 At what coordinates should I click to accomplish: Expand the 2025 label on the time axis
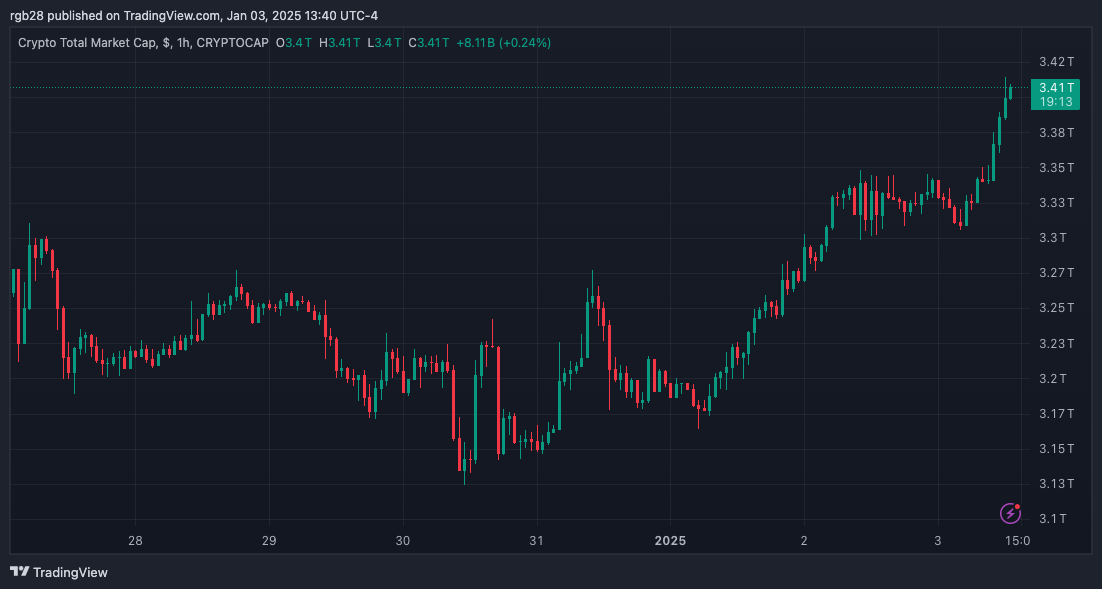(669, 541)
